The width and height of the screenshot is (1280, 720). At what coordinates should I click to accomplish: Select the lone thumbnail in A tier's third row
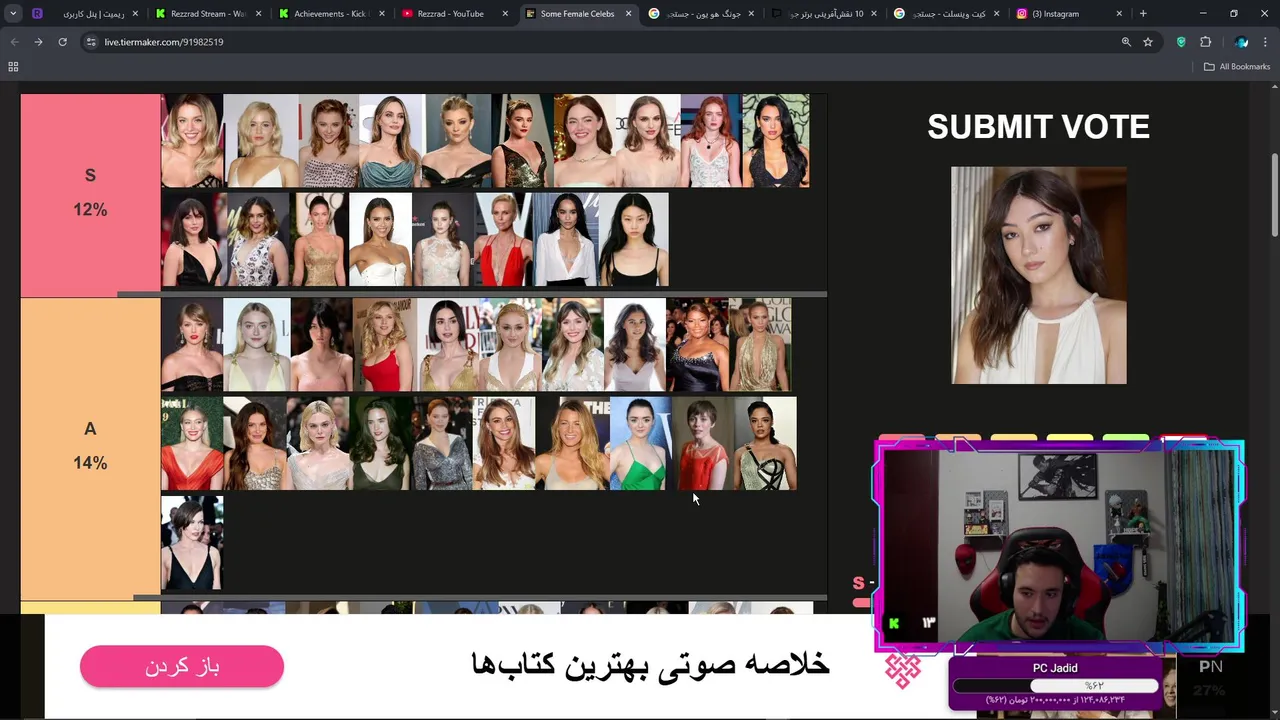[x=192, y=542]
